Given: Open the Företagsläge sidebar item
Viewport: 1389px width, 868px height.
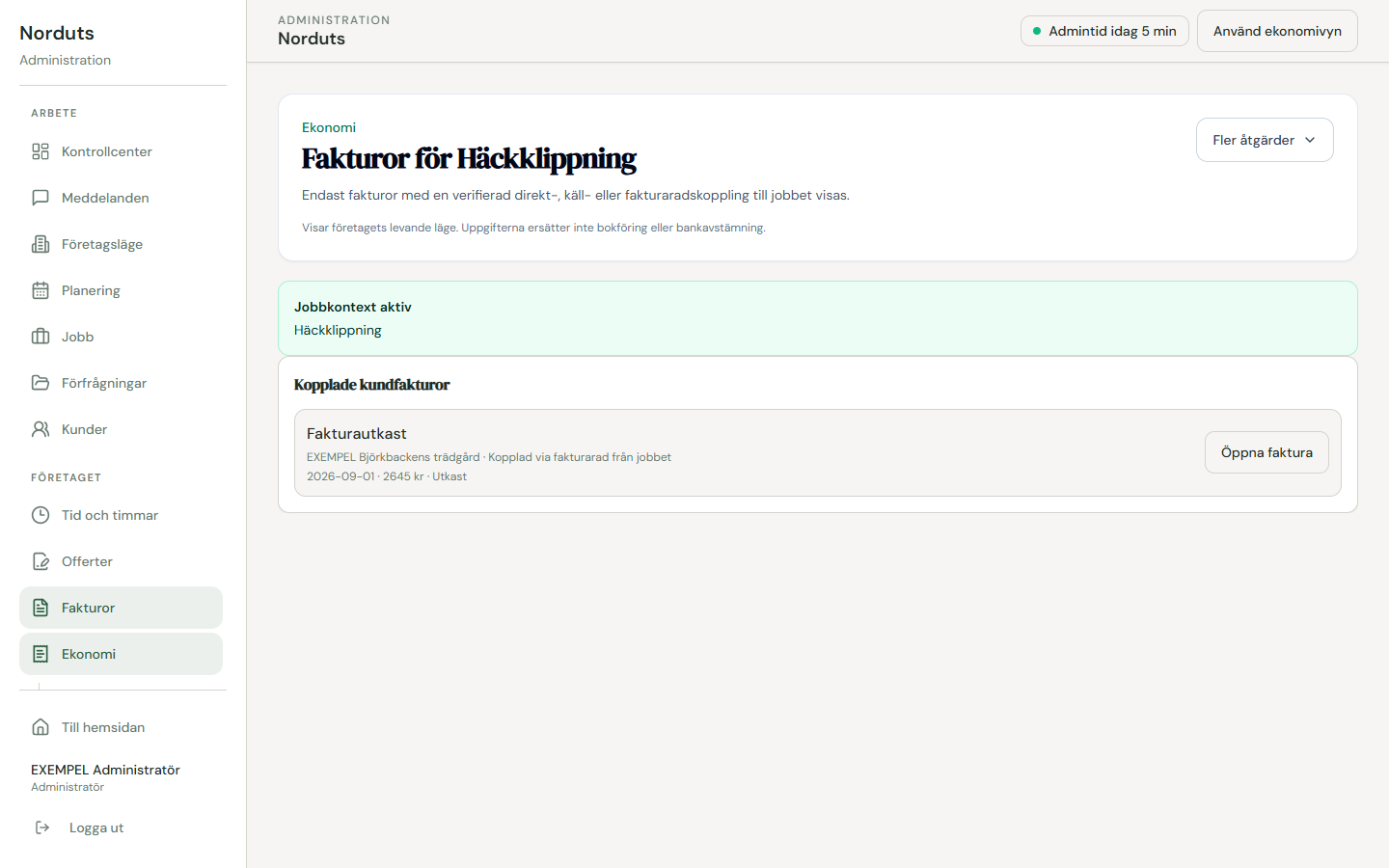Looking at the screenshot, I should pos(121,244).
